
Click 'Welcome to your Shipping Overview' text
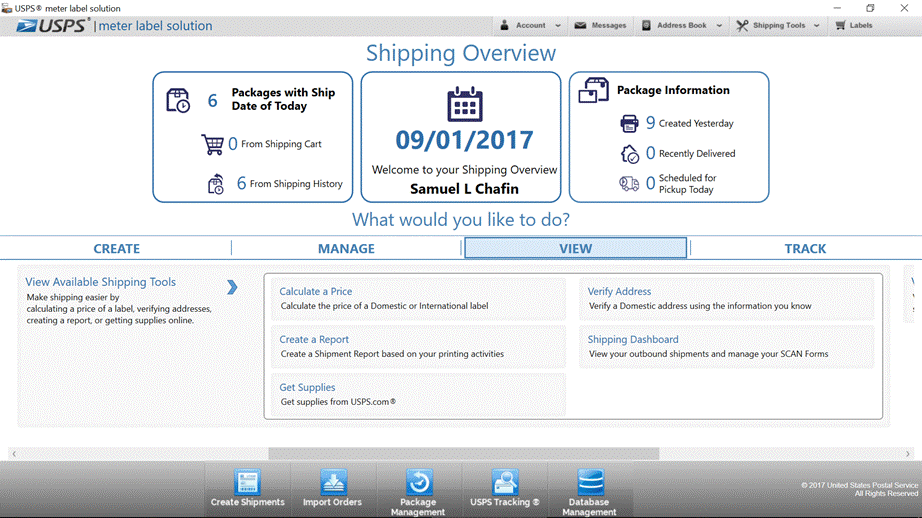(x=465, y=170)
